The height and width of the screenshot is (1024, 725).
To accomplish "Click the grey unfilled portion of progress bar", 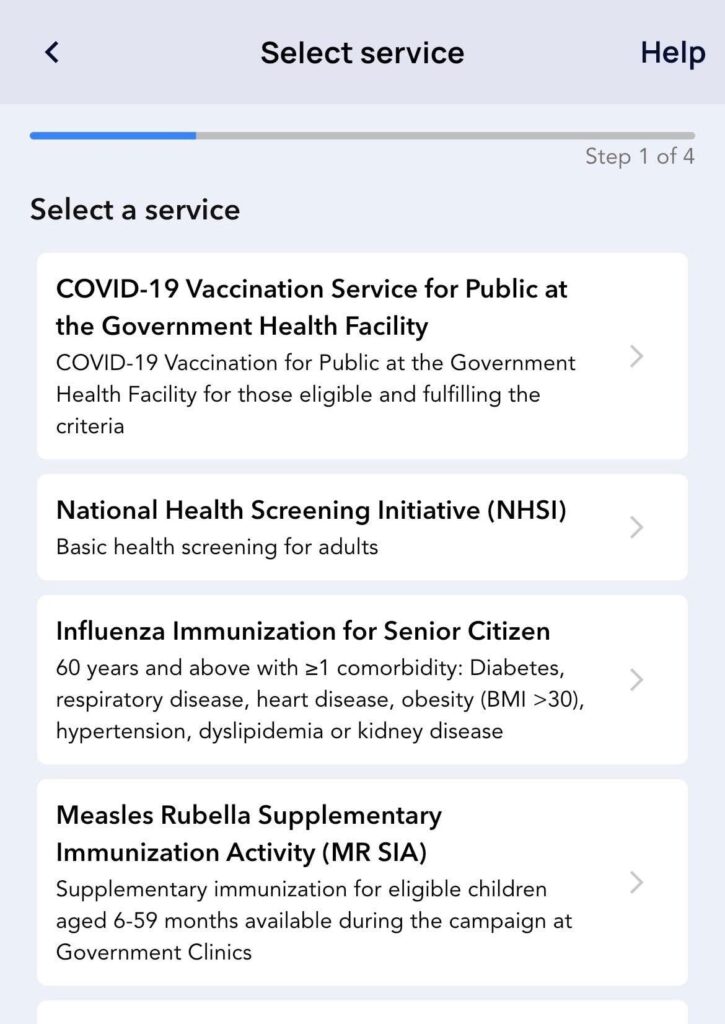I will [445, 135].
